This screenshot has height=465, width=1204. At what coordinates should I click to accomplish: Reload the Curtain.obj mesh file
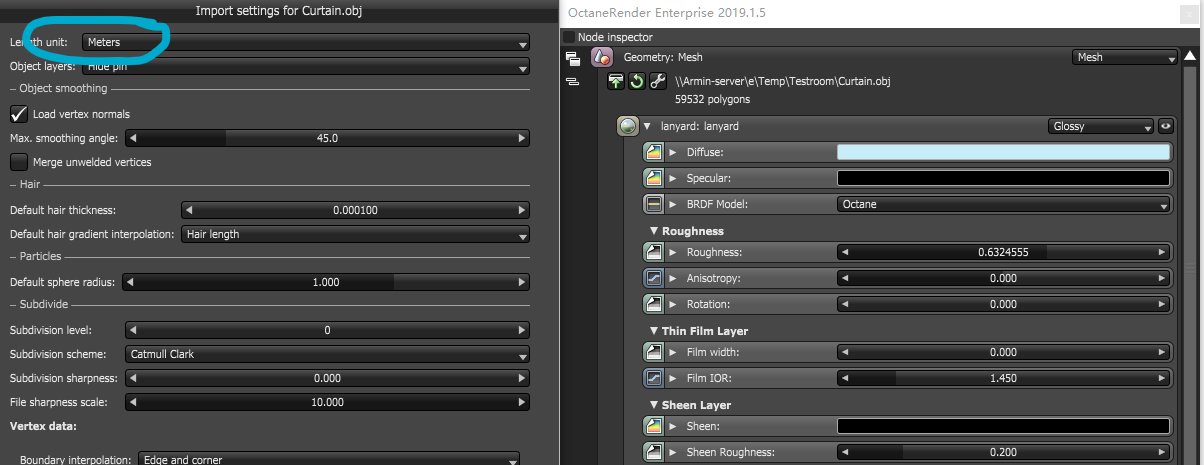tap(637, 82)
